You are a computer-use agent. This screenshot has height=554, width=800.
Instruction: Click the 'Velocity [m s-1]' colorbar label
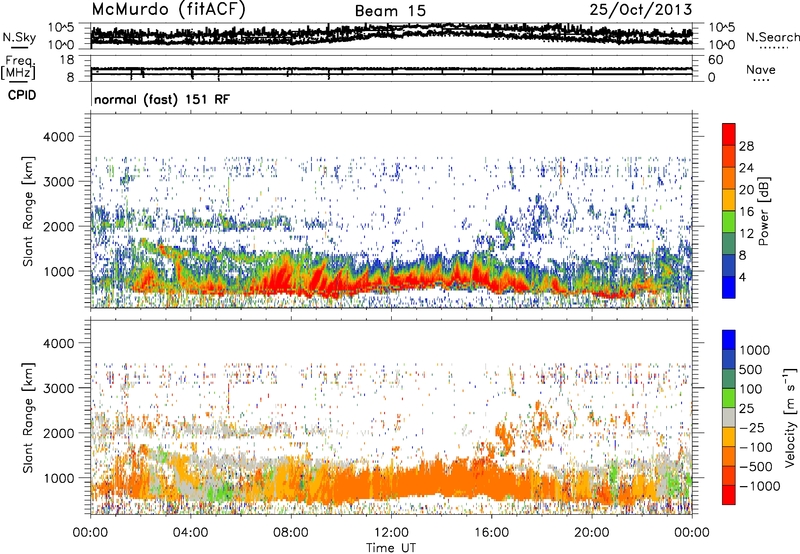(790, 417)
